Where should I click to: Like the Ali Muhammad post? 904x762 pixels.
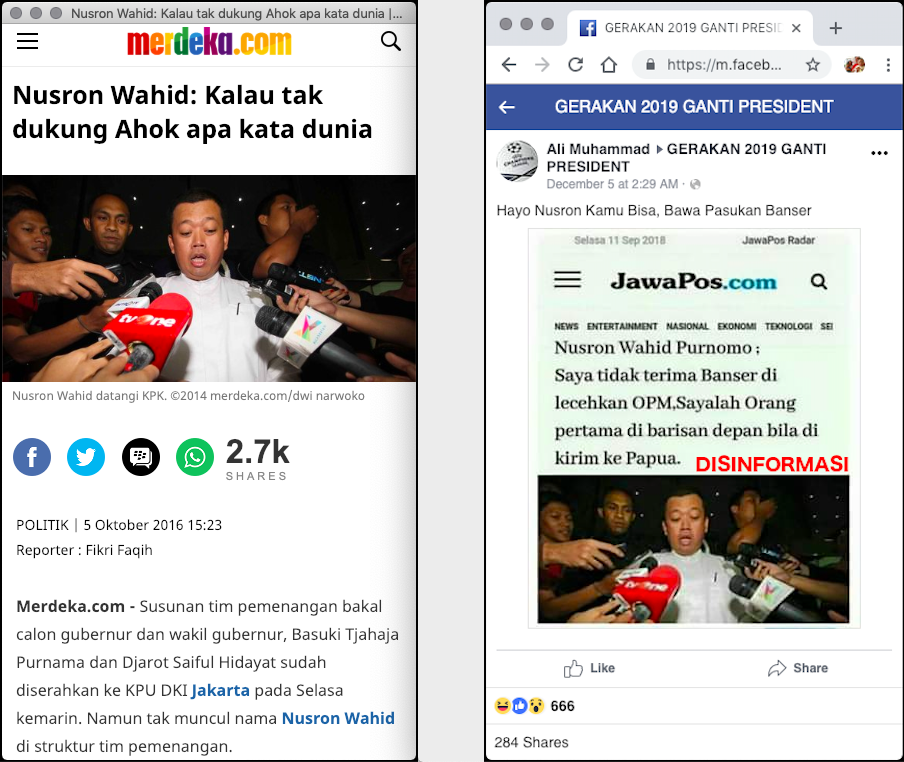pyautogui.click(x=589, y=668)
